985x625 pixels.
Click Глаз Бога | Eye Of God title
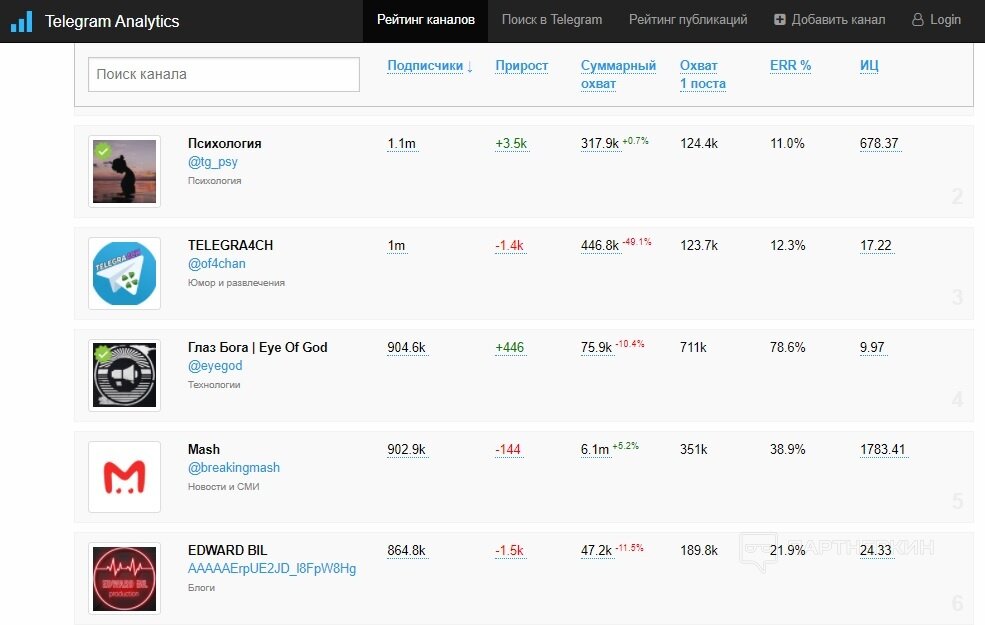(x=258, y=347)
